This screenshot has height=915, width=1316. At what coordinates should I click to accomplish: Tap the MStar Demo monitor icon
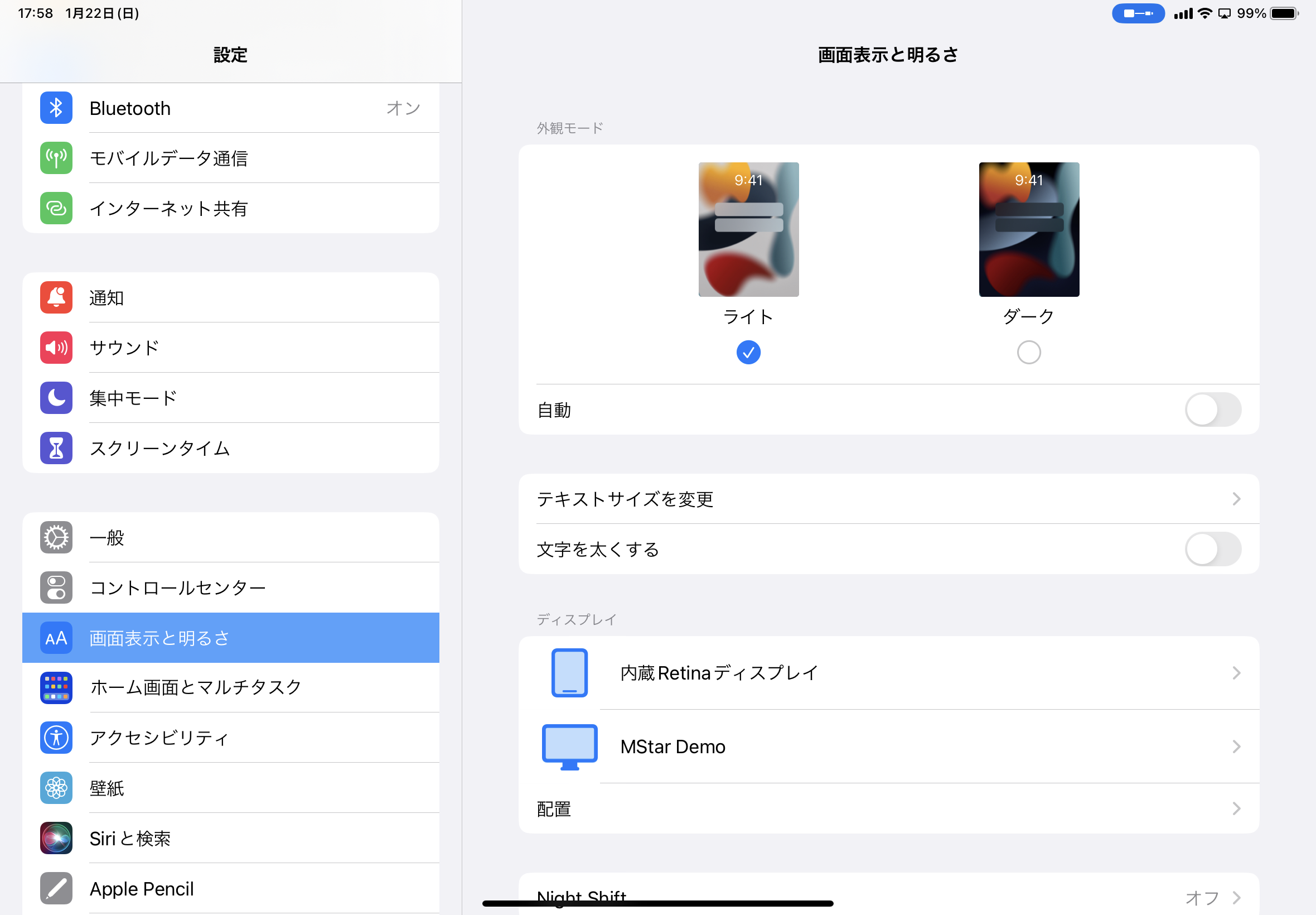tap(569, 747)
